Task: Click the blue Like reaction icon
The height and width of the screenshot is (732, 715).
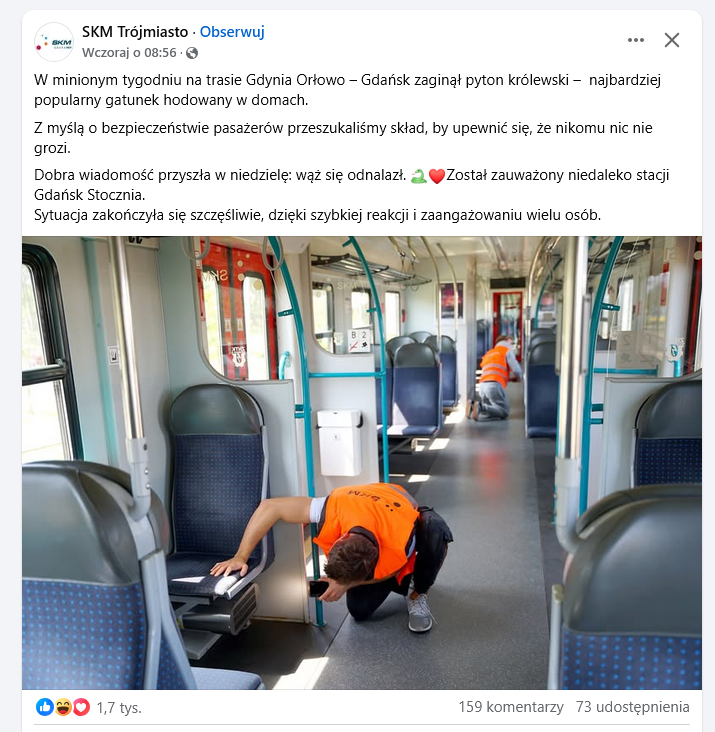Action: 45,707
